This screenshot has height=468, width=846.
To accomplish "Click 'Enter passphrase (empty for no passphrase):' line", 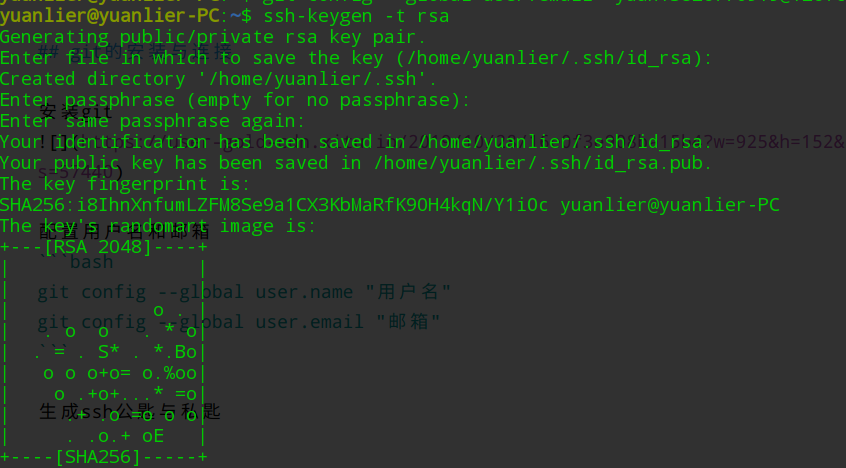I will coord(235,100).
